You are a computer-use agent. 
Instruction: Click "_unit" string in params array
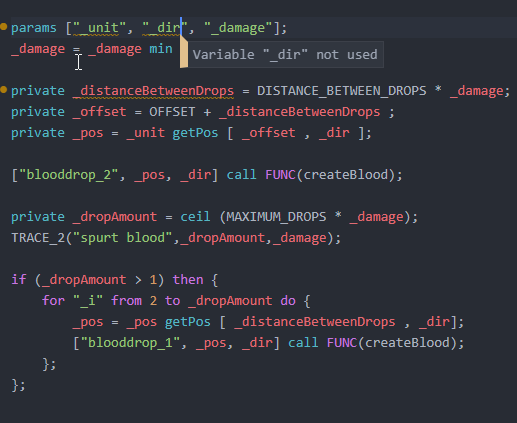point(100,28)
